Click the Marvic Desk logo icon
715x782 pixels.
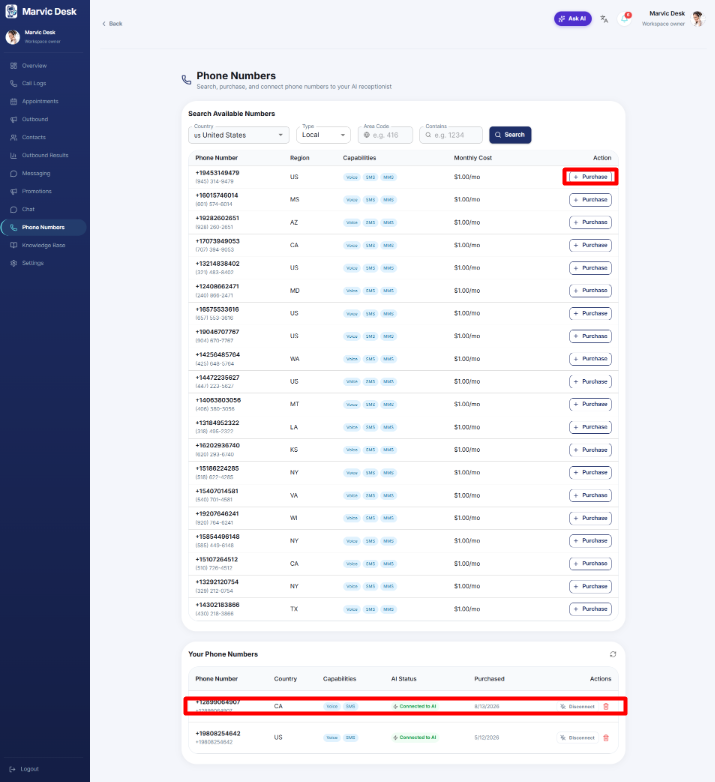tap(11, 11)
